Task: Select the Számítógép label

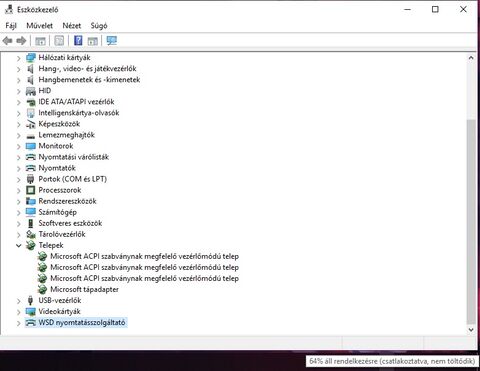Action: point(58,212)
